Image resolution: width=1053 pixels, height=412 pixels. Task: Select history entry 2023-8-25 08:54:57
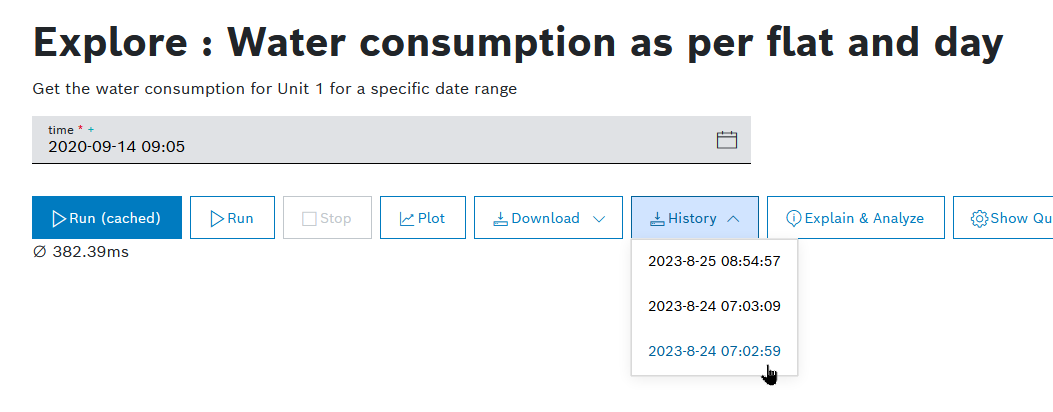click(x=714, y=262)
